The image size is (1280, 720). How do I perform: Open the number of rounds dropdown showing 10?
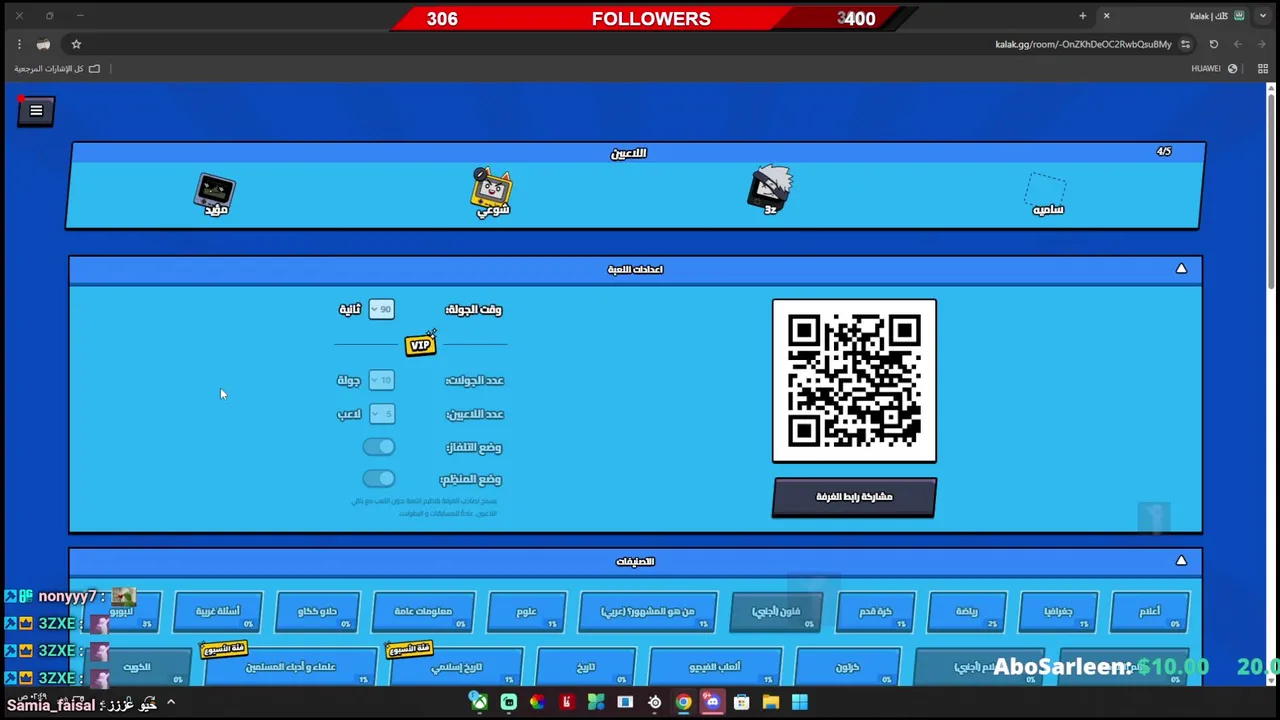click(381, 380)
